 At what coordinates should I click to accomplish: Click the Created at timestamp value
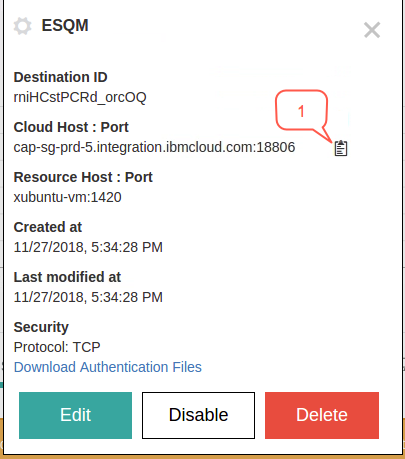pyautogui.click(x=88, y=247)
